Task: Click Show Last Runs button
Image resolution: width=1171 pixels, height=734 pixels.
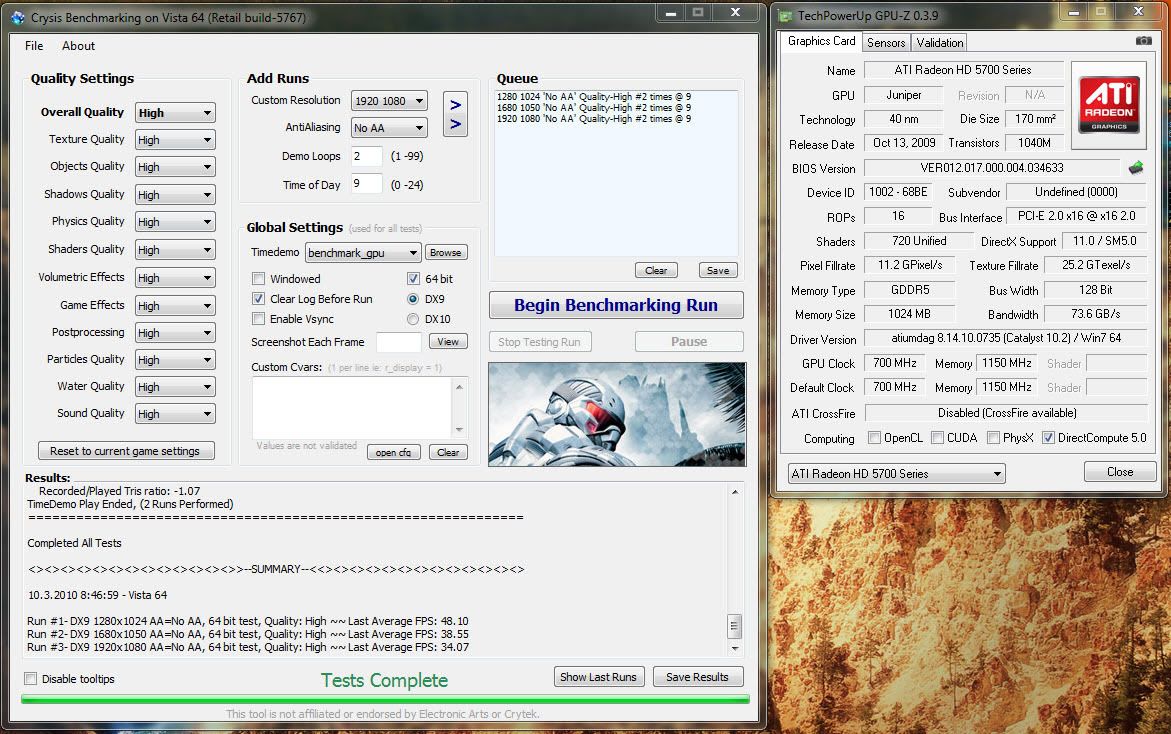Action: point(598,677)
